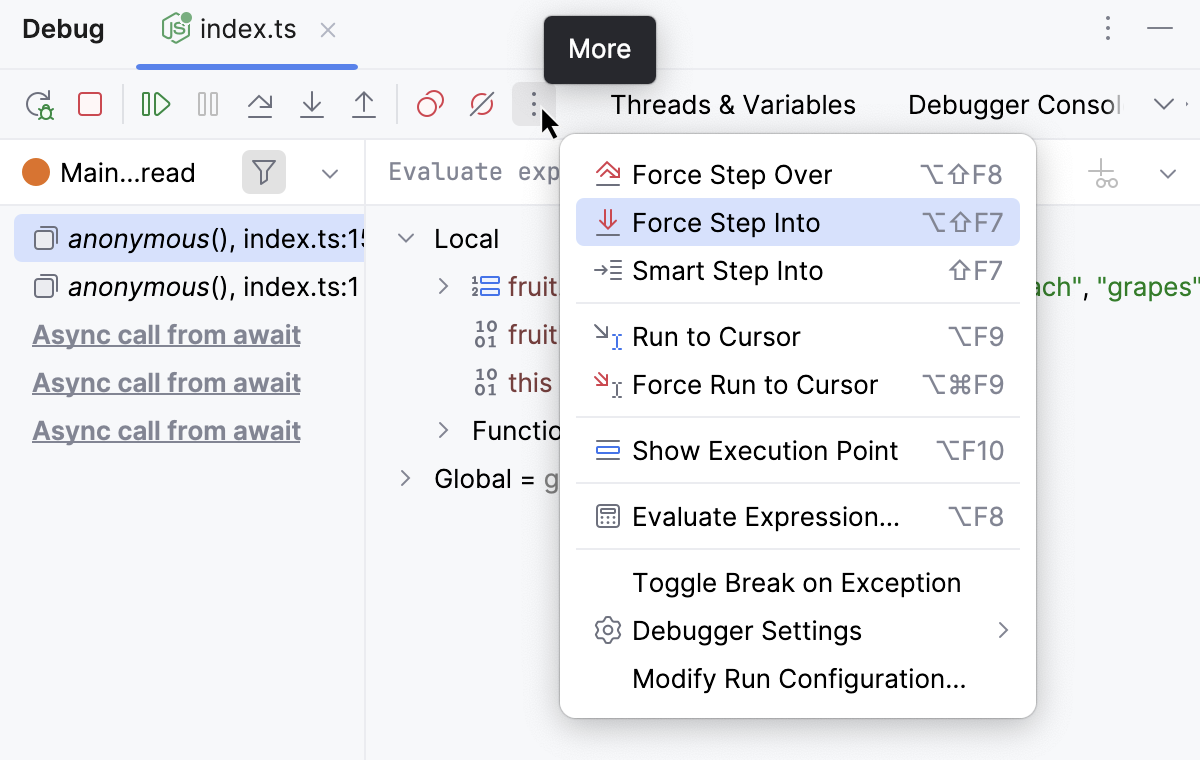Resume program execution
1200x760 pixels.
coord(154,104)
